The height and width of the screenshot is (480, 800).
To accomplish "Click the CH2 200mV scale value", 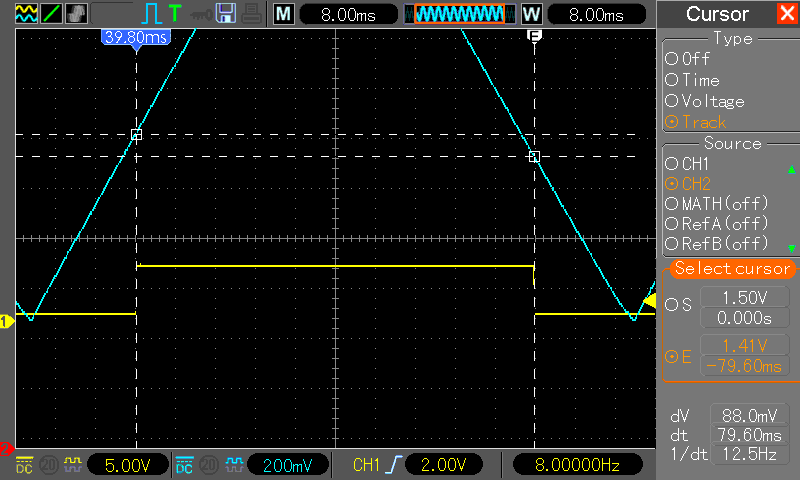I will pyautogui.click(x=288, y=465).
